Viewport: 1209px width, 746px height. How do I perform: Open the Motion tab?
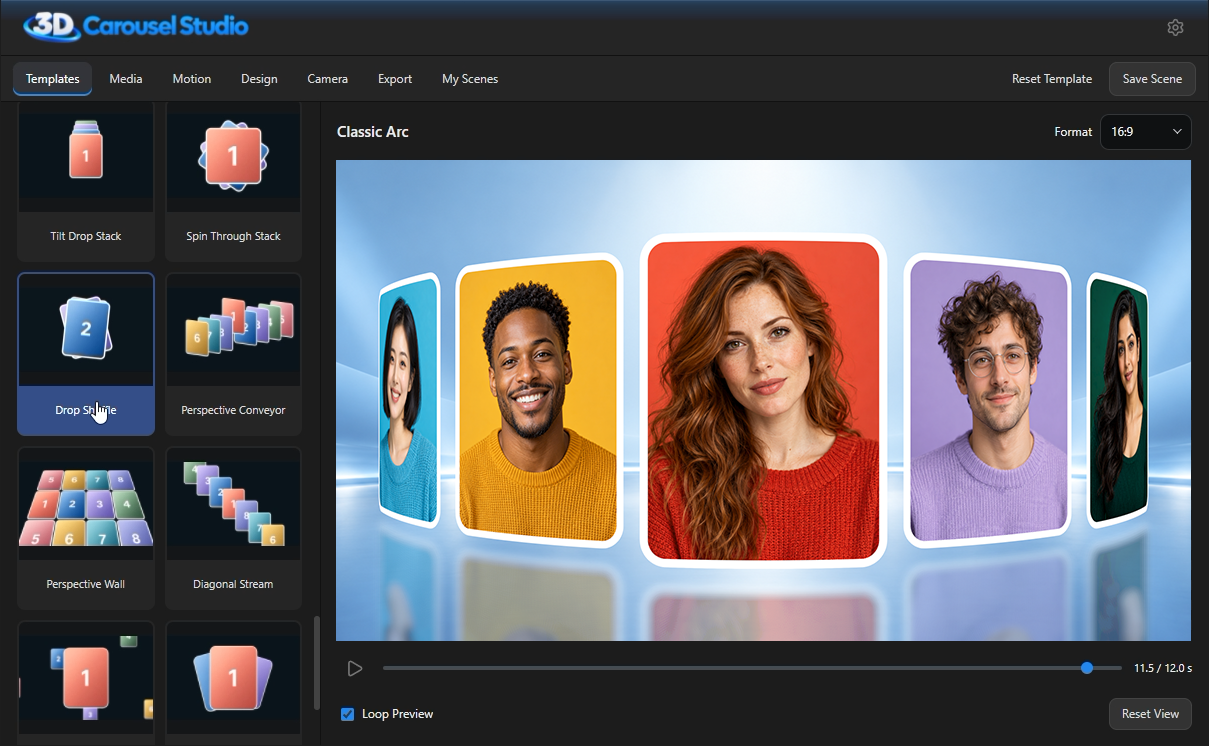click(x=192, y=79)
